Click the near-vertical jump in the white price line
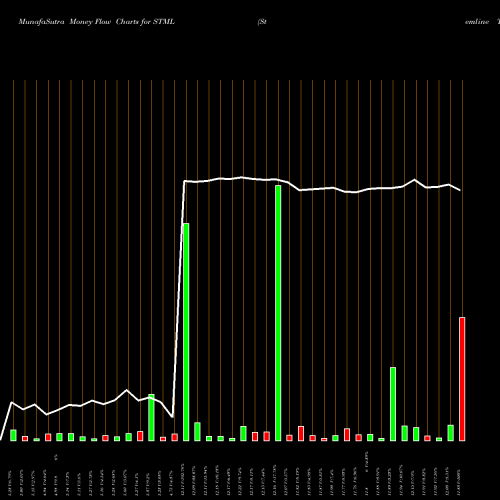The image size is (500, 500). [178, 299]
